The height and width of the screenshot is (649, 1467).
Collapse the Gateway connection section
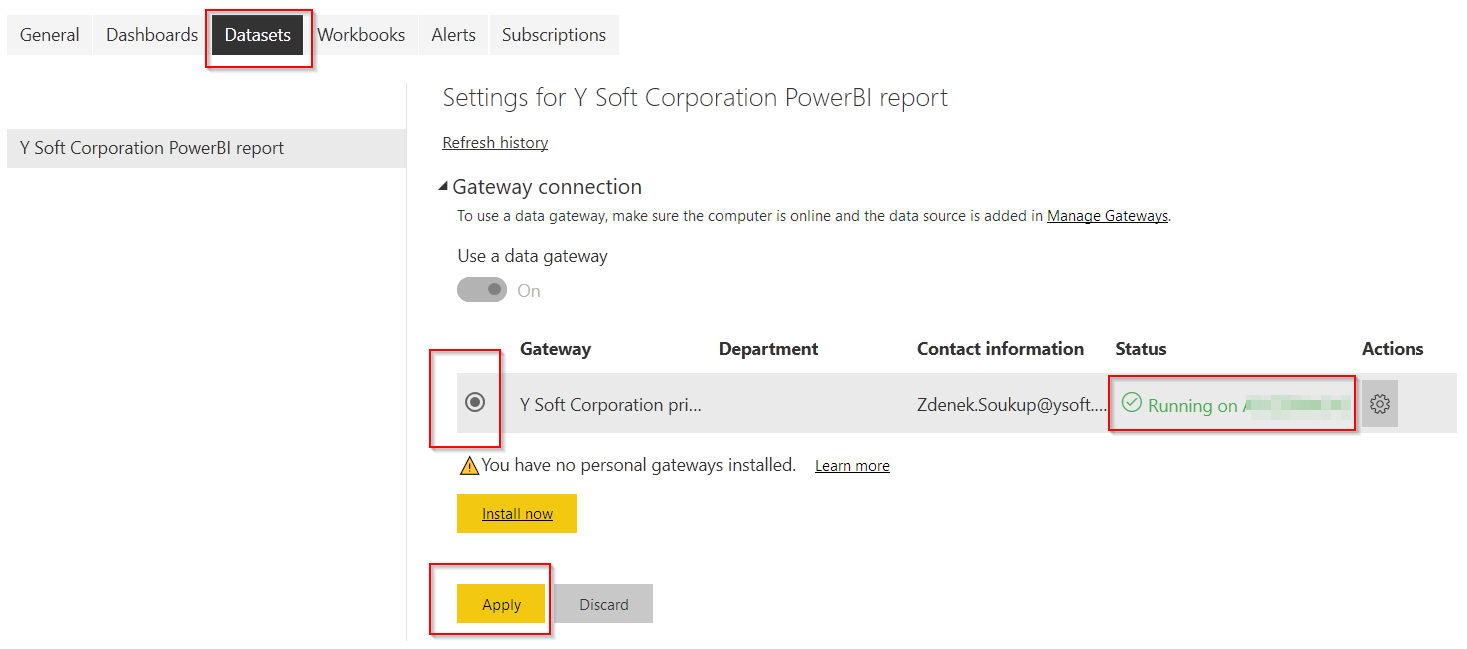[443, 187]
